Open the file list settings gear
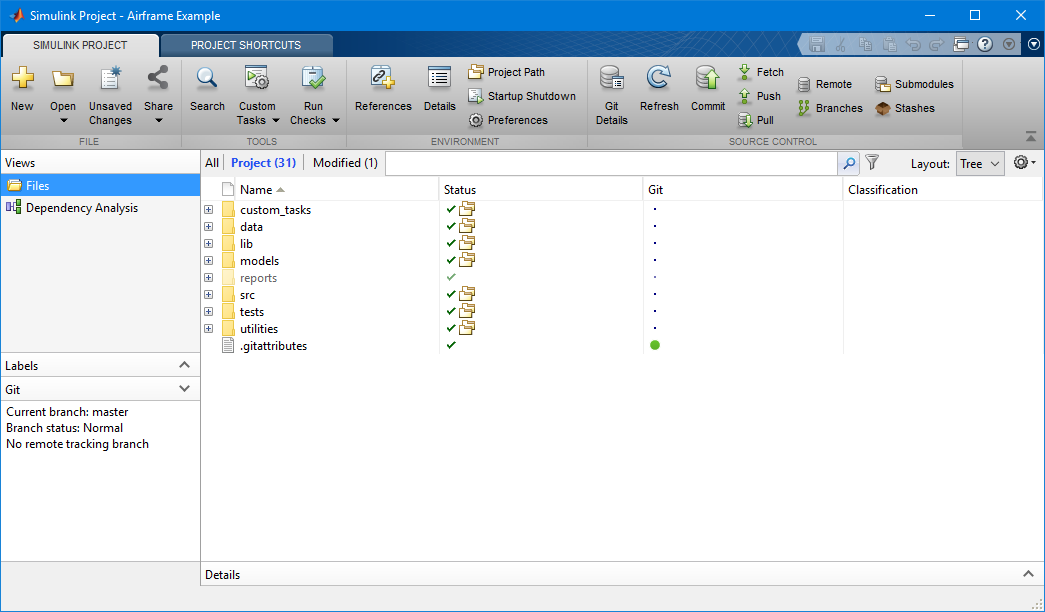1045x612 pixels. pyautogui.click(x=1024, y=163)
